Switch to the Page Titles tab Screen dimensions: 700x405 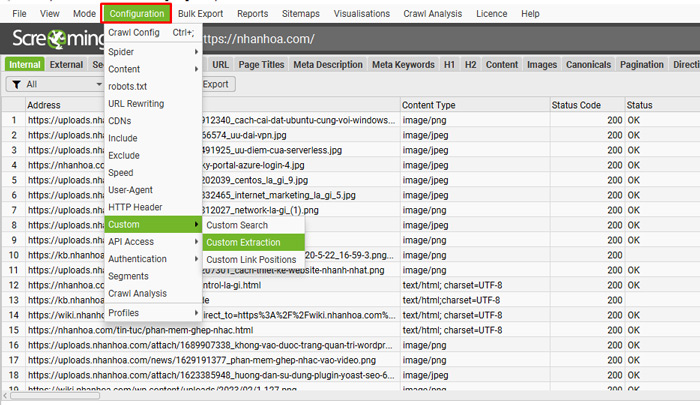click(x=263, y=65)
